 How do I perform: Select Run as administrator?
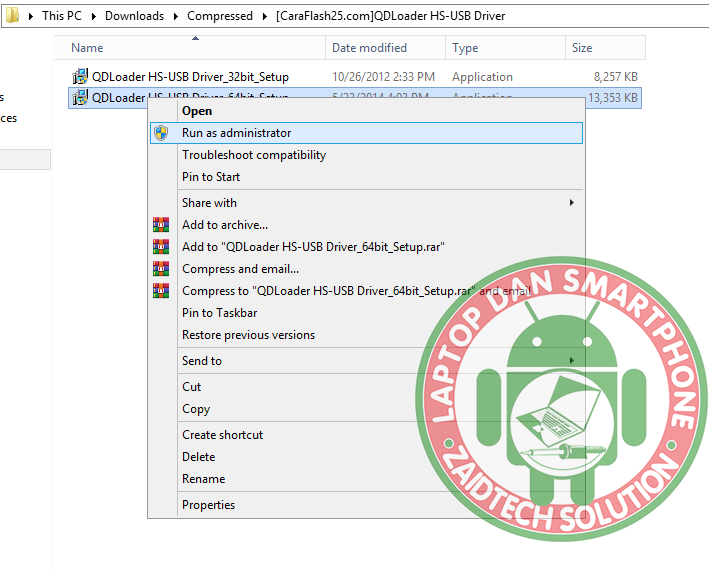pos(366,133)
